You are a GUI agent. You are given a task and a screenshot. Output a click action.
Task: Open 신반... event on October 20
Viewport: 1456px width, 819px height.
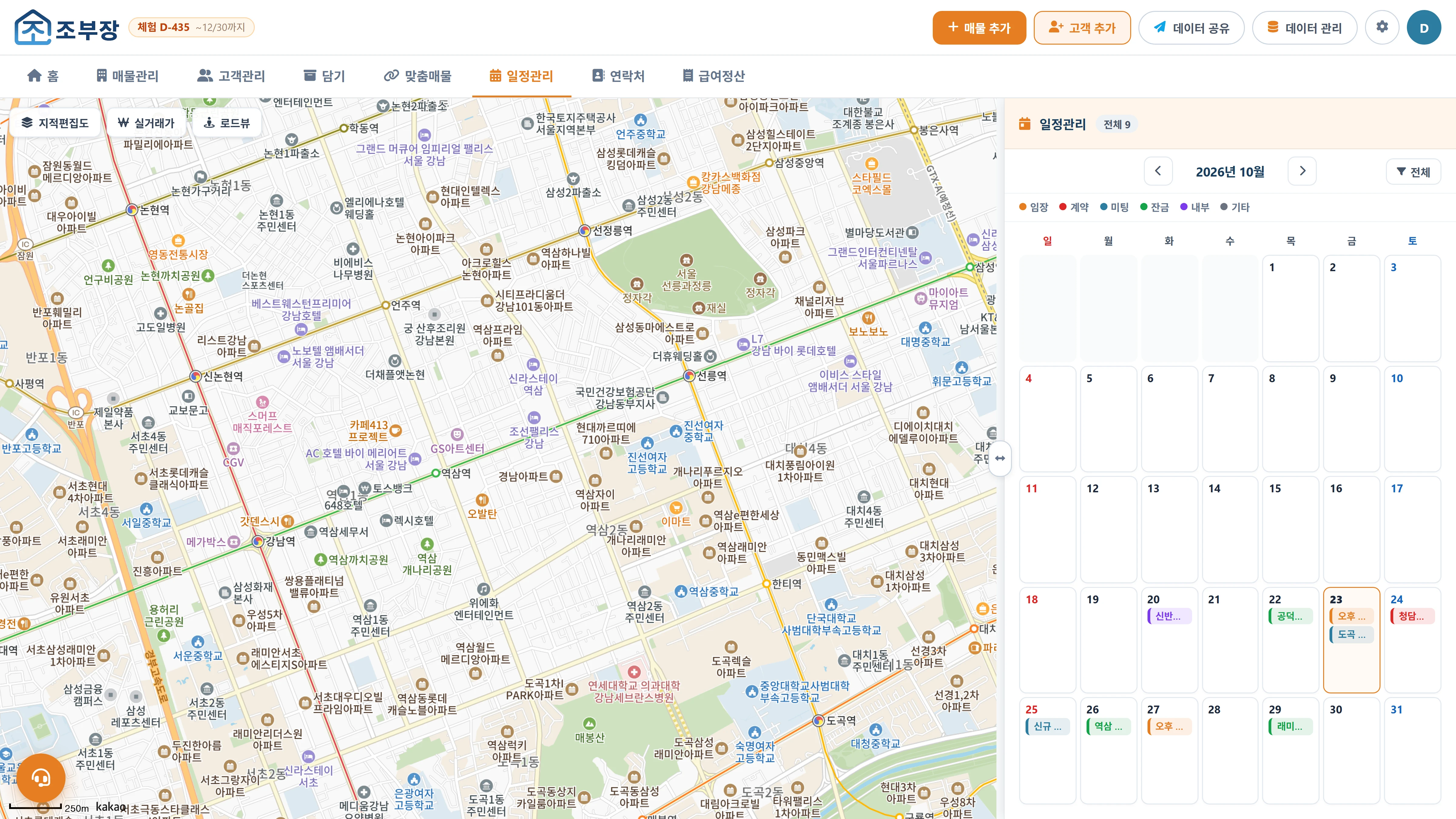pyautogui.click(x=1169, y=616)
